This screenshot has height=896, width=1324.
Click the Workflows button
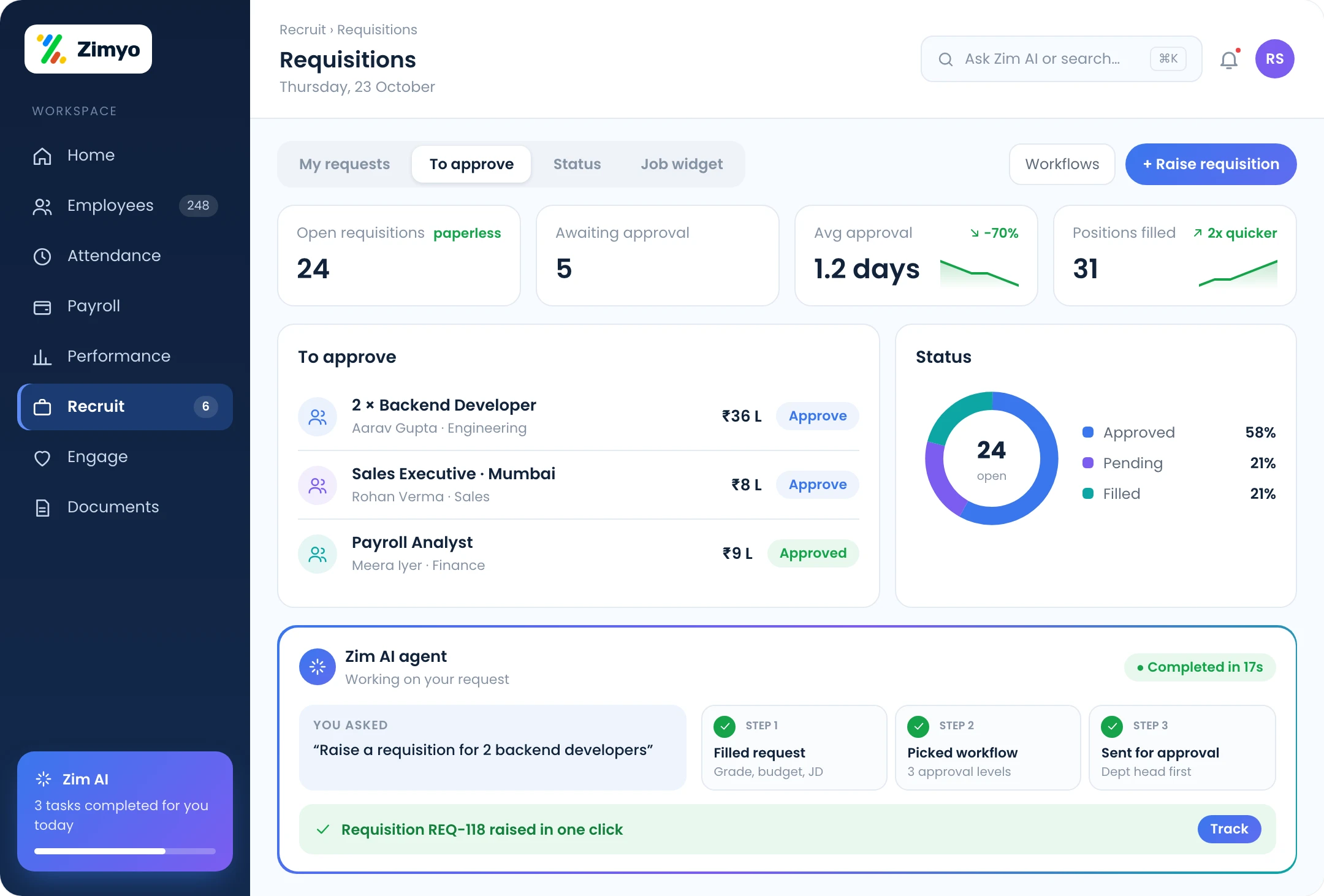[1062, 164]
